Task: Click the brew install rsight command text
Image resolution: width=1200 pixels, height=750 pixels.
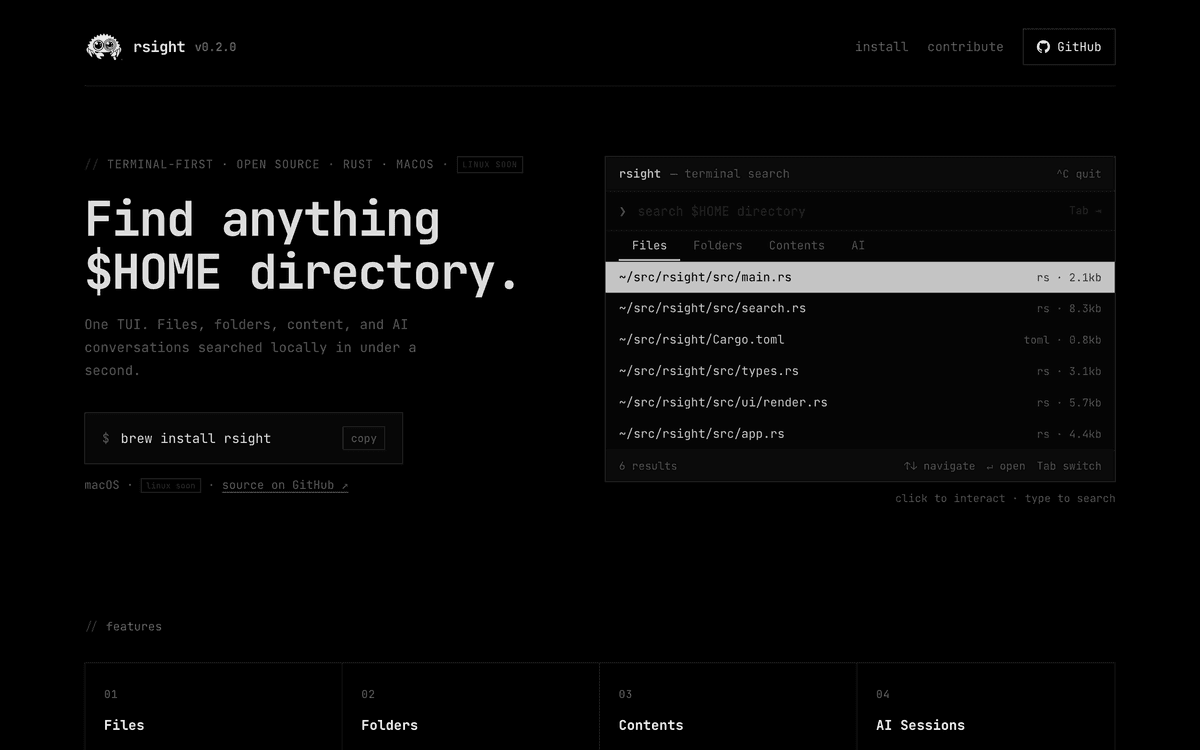Action: (196, 438)
